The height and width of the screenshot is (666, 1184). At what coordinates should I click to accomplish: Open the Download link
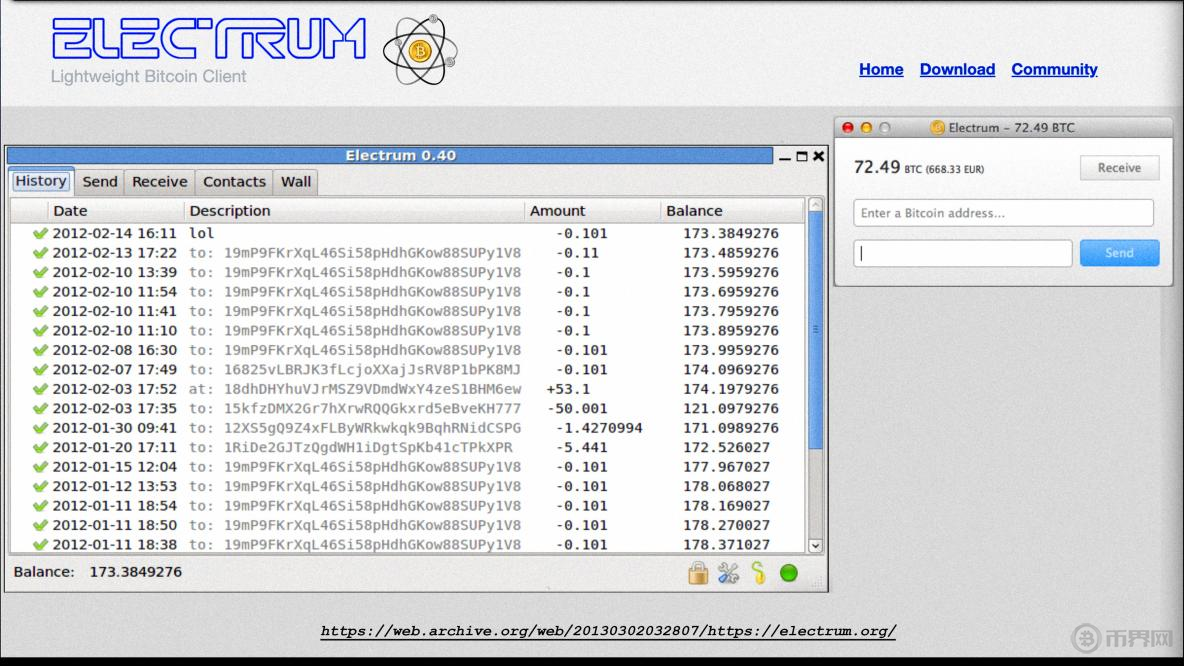point(957,69)
